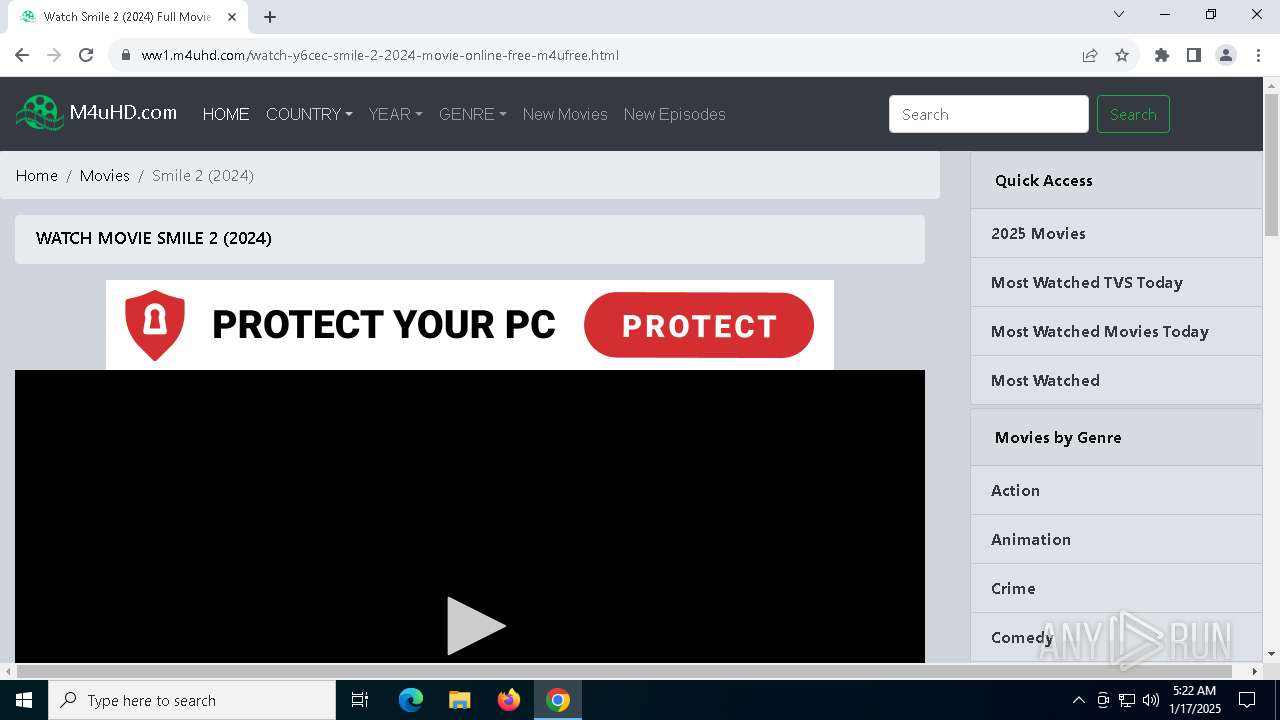1280x720 pixels.
Task: Open the tab search chevron
Action: 1119,14
